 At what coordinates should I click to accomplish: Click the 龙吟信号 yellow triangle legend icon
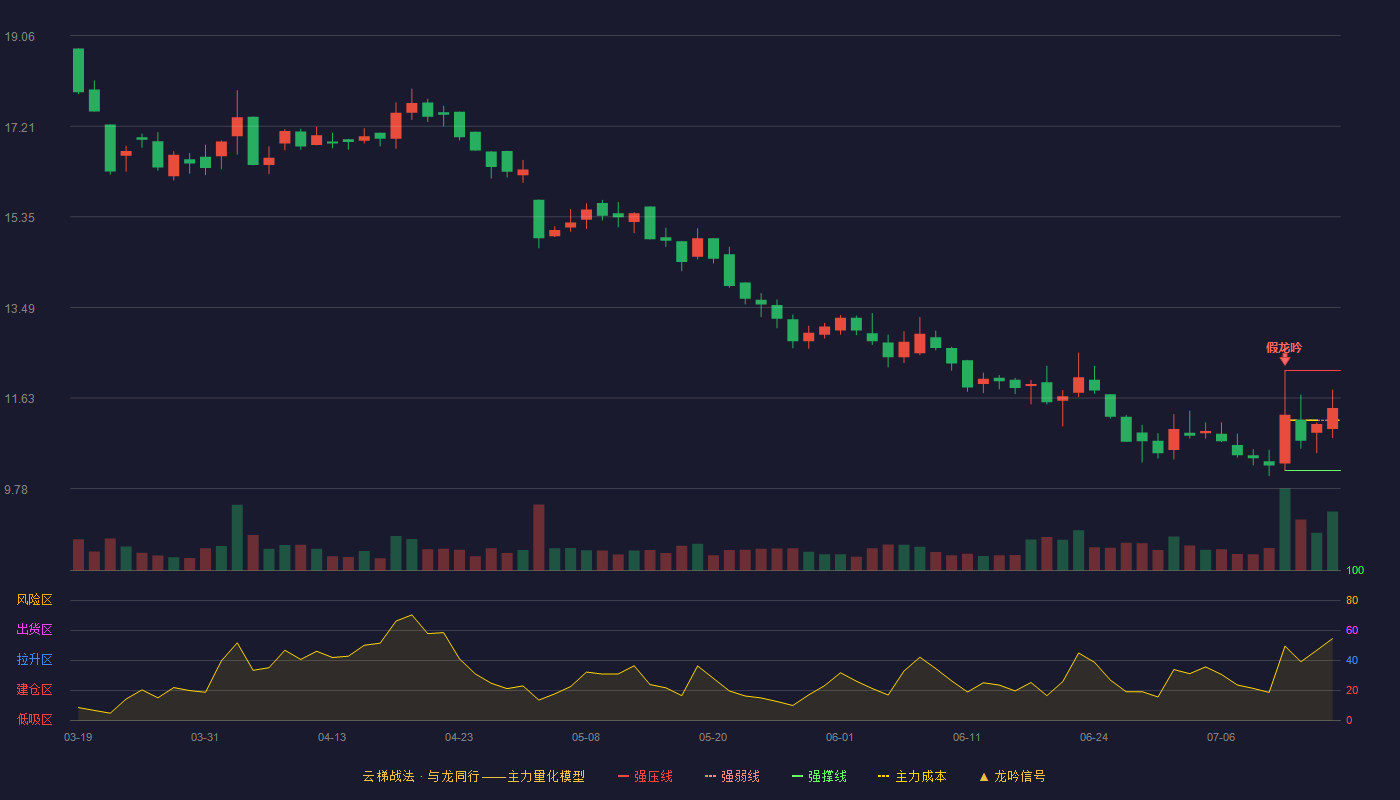click(x=984, y=776)
